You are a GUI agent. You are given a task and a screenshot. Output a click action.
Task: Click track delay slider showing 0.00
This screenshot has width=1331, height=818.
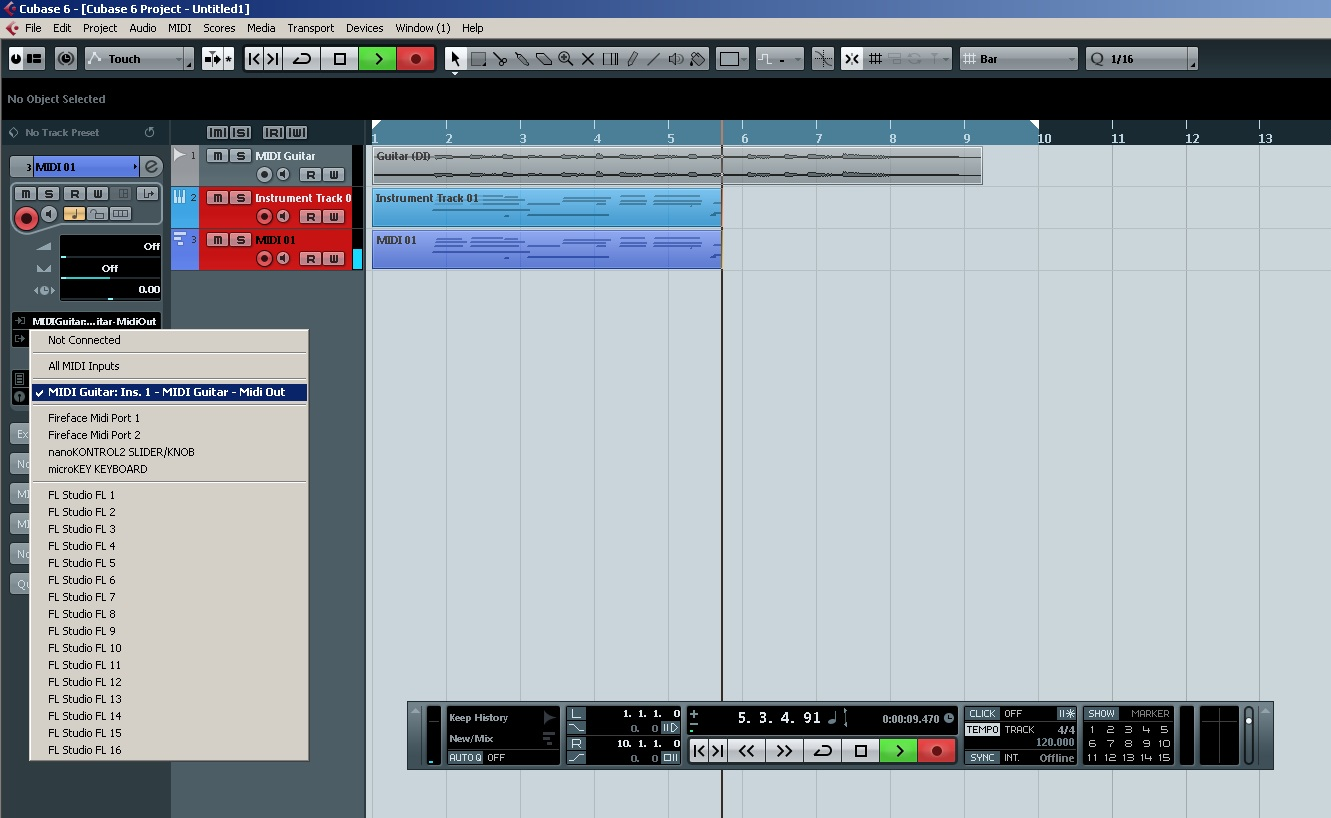(110, 290)
